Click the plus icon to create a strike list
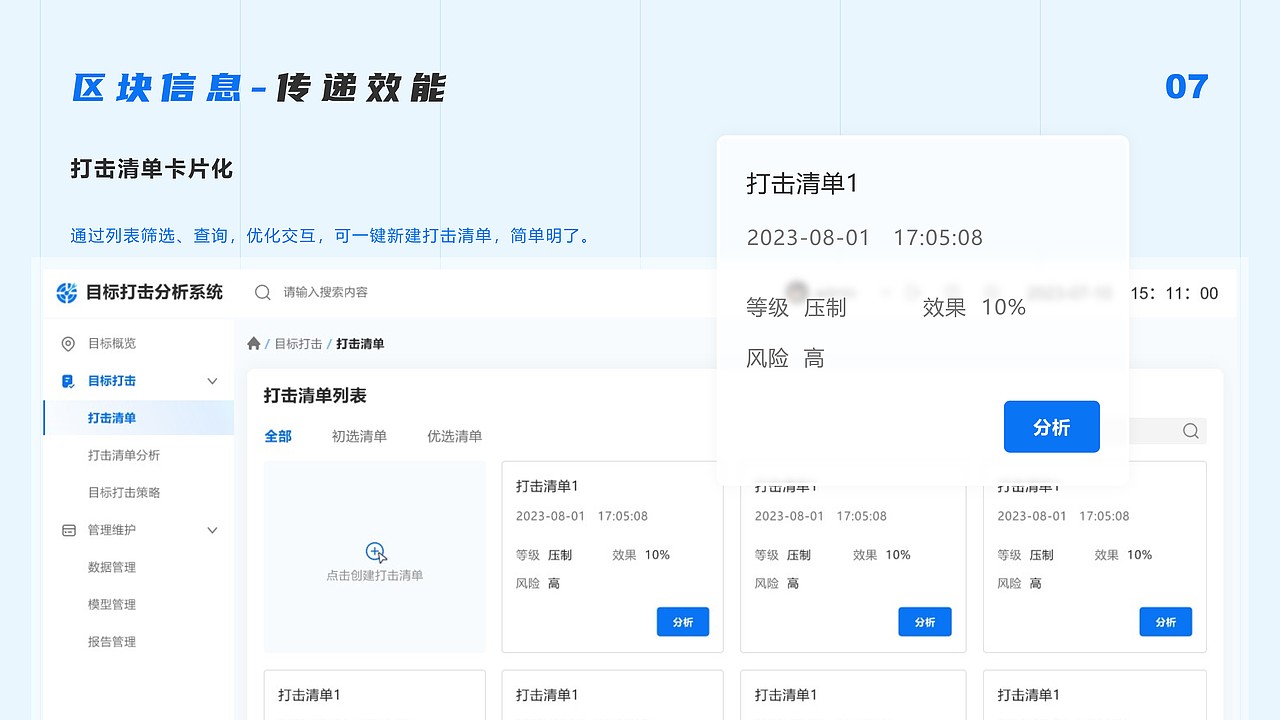 tap(374, 550)
